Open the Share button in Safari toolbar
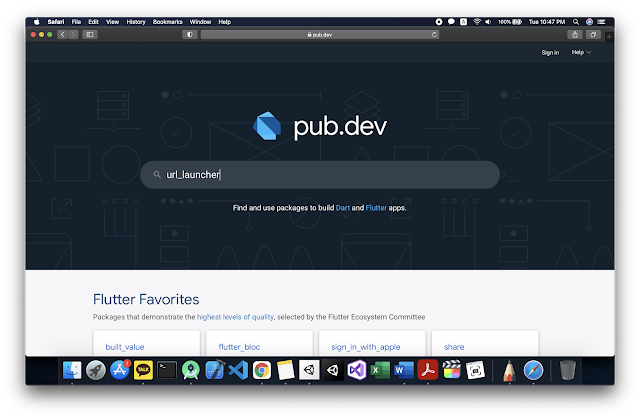Screen dimensions: 640x419 click(x=575, y=35)
